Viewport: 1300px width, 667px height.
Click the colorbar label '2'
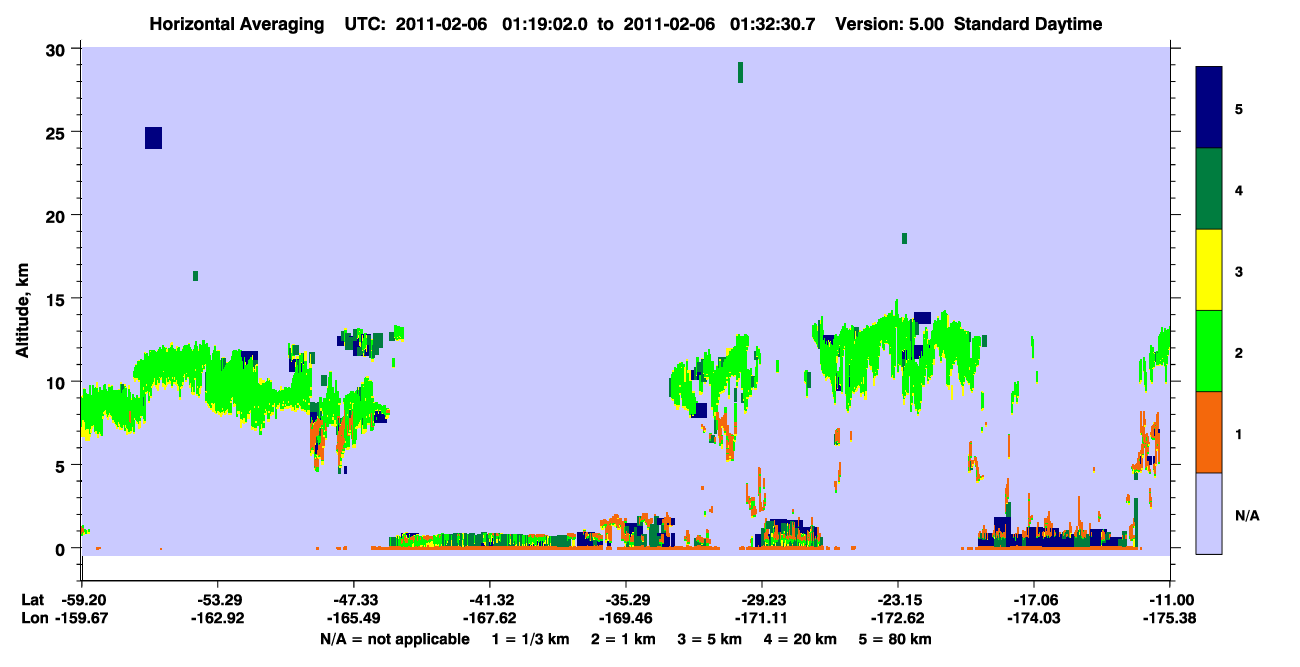[1239, 351]
